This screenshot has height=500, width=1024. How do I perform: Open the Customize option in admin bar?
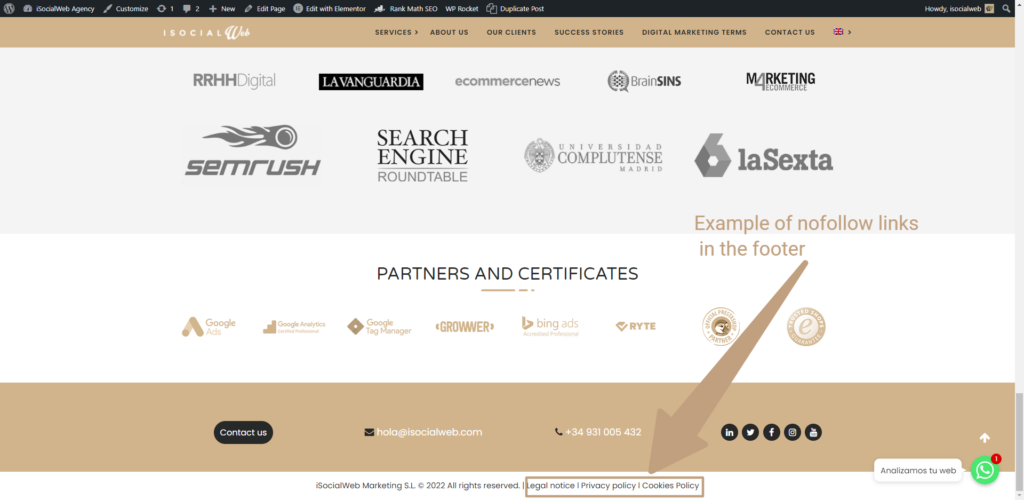pos(126,8)
